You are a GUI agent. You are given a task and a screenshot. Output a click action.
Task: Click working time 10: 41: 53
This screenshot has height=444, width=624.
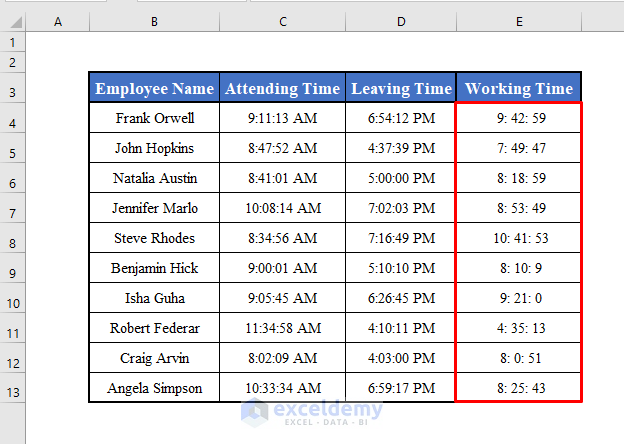pos(519,238)
